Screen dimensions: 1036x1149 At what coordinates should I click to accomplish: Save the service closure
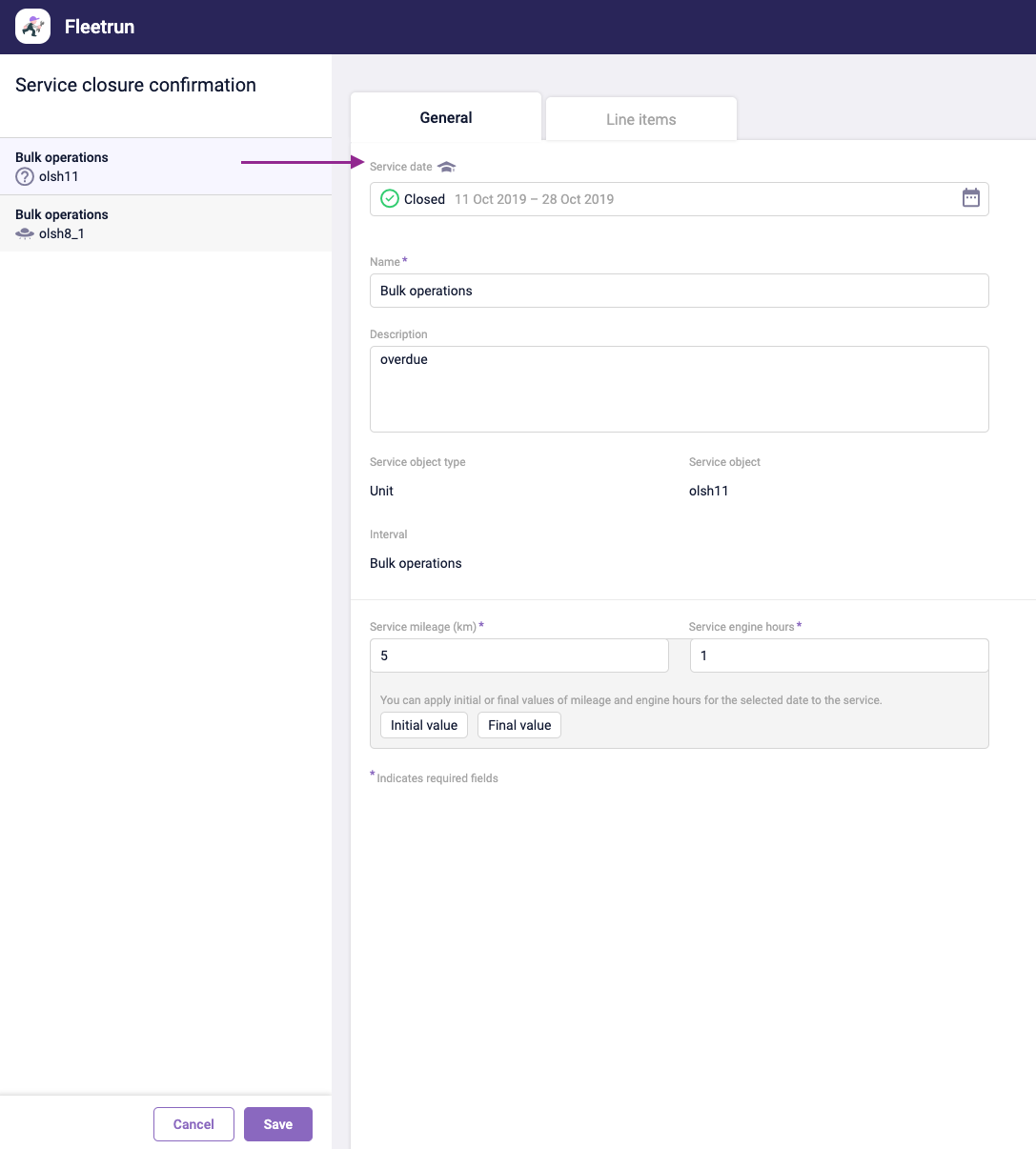(278, 1124)
